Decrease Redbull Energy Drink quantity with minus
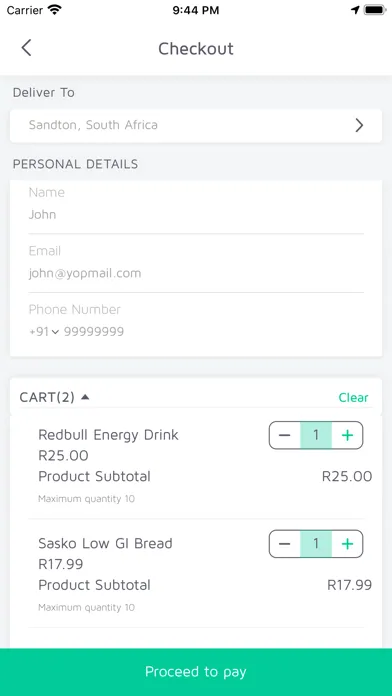Screen dimensions: 392x696 click(x=285, y=435)
